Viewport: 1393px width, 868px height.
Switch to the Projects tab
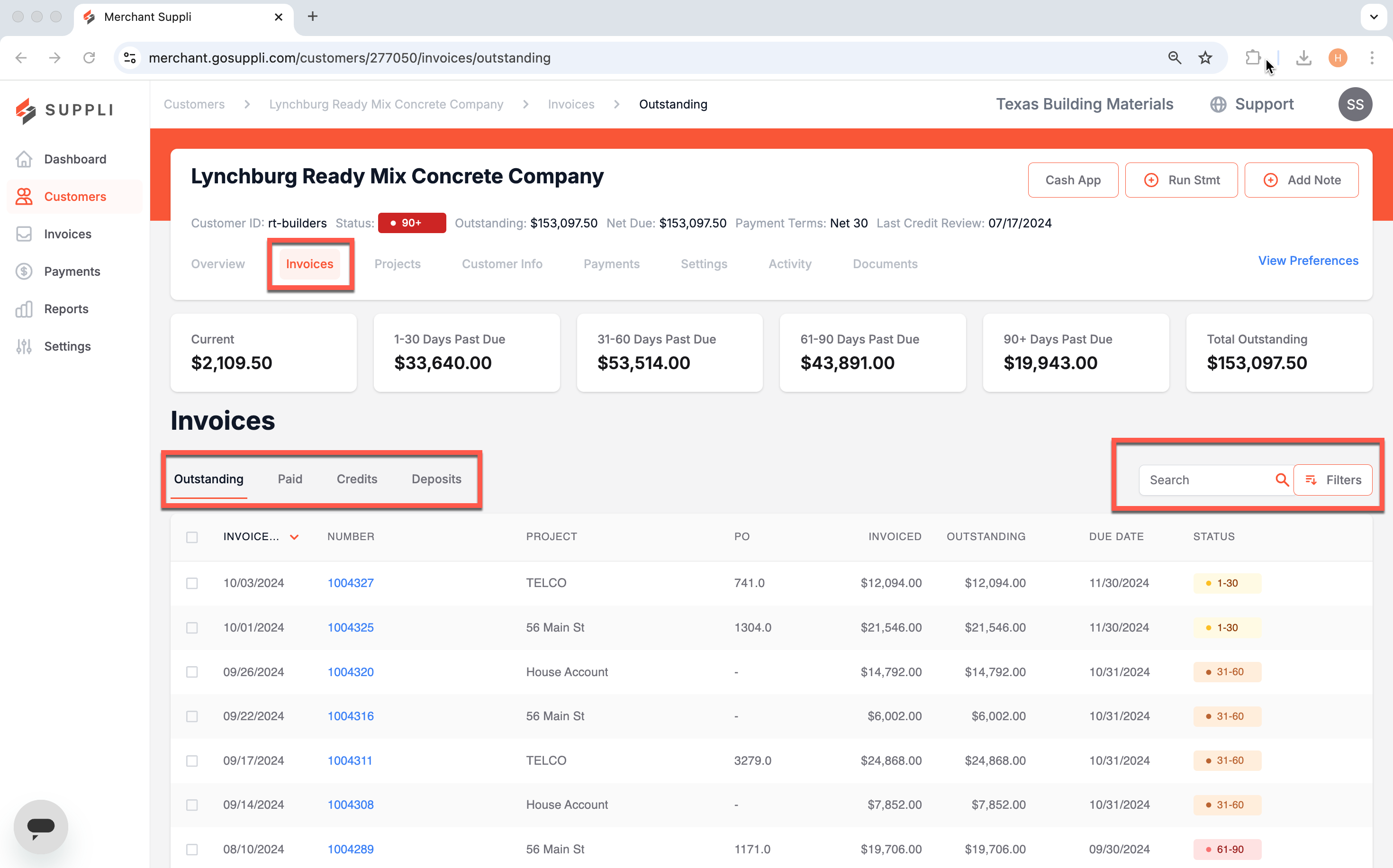[x=397, y=263]
